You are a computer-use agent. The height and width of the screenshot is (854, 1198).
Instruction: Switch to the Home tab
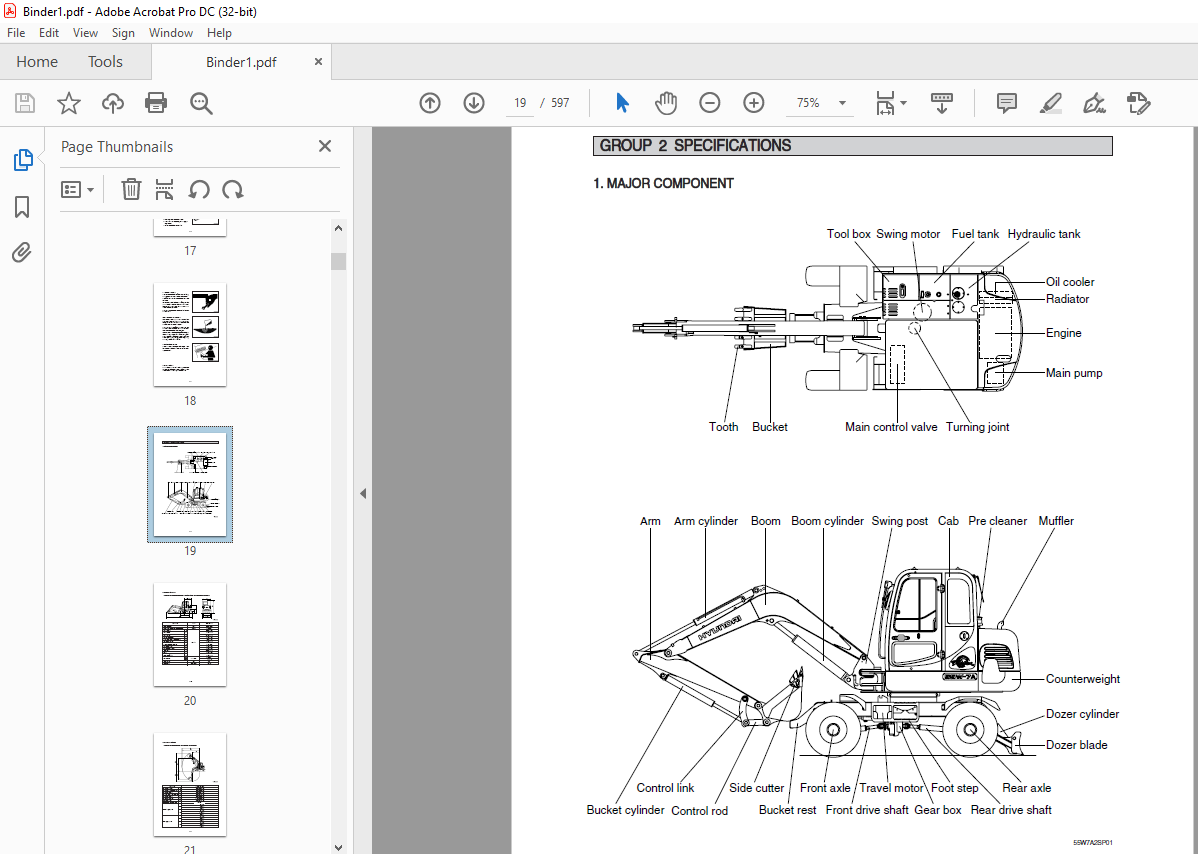tap(37, 62)
